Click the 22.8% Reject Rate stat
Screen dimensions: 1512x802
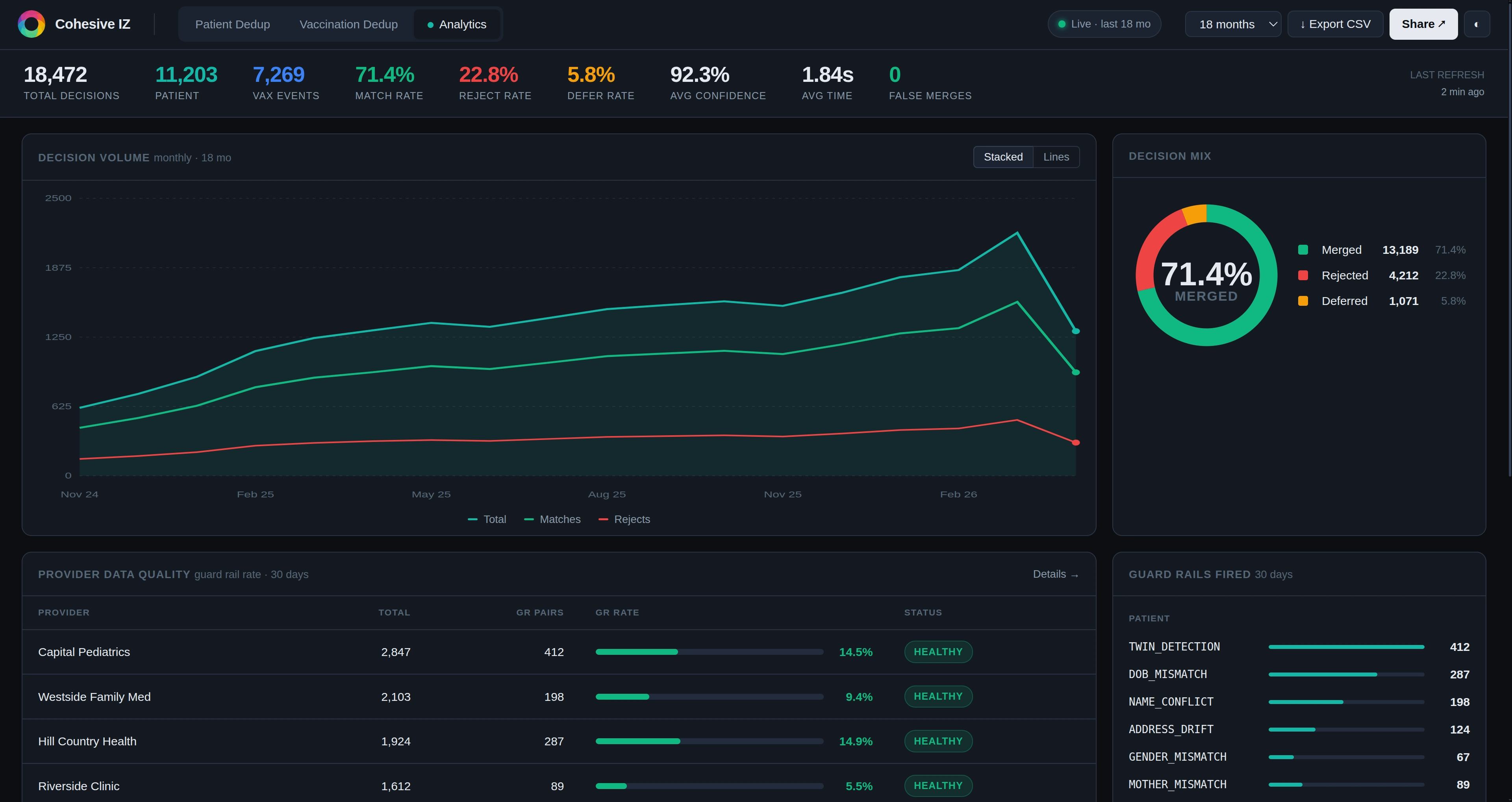(495, 82)
